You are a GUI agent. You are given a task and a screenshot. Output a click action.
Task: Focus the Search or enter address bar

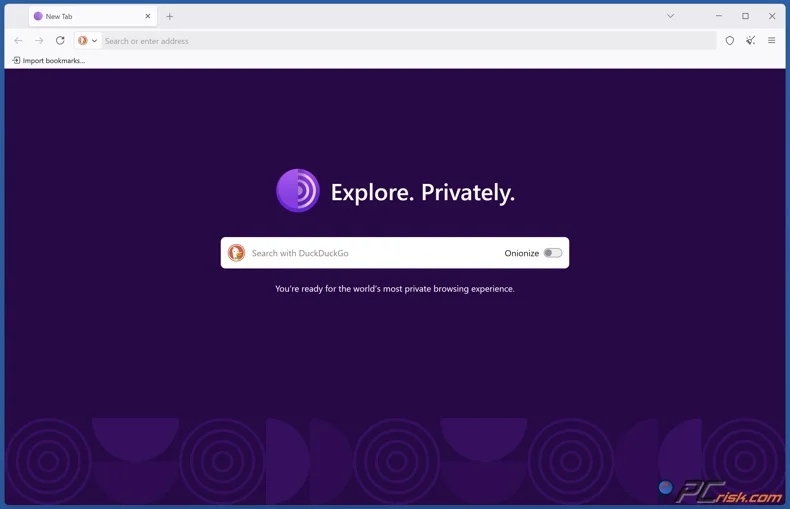[400, 41]
